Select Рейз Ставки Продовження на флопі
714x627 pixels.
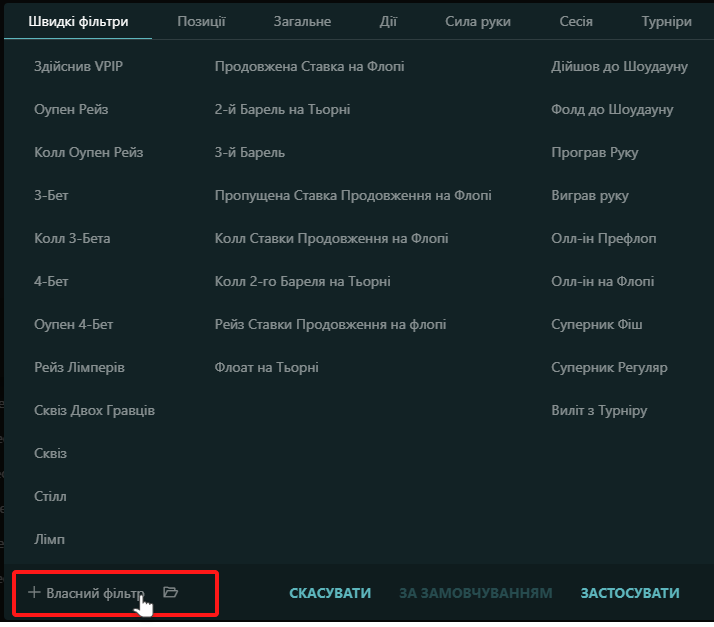click(330, 325)
